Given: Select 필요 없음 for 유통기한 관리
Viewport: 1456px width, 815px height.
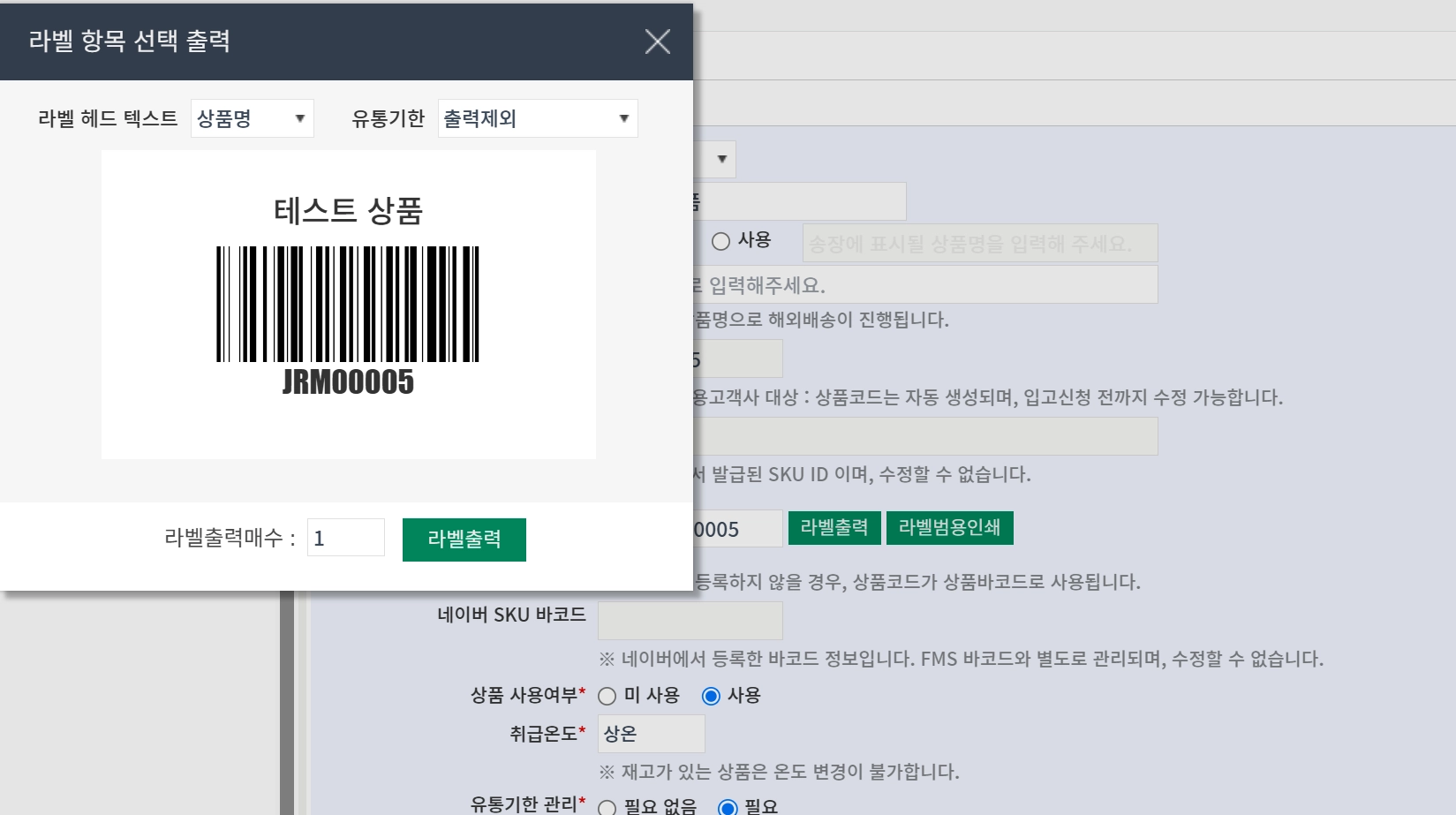Looking at the screenshot, I should [x=607, y=807].
